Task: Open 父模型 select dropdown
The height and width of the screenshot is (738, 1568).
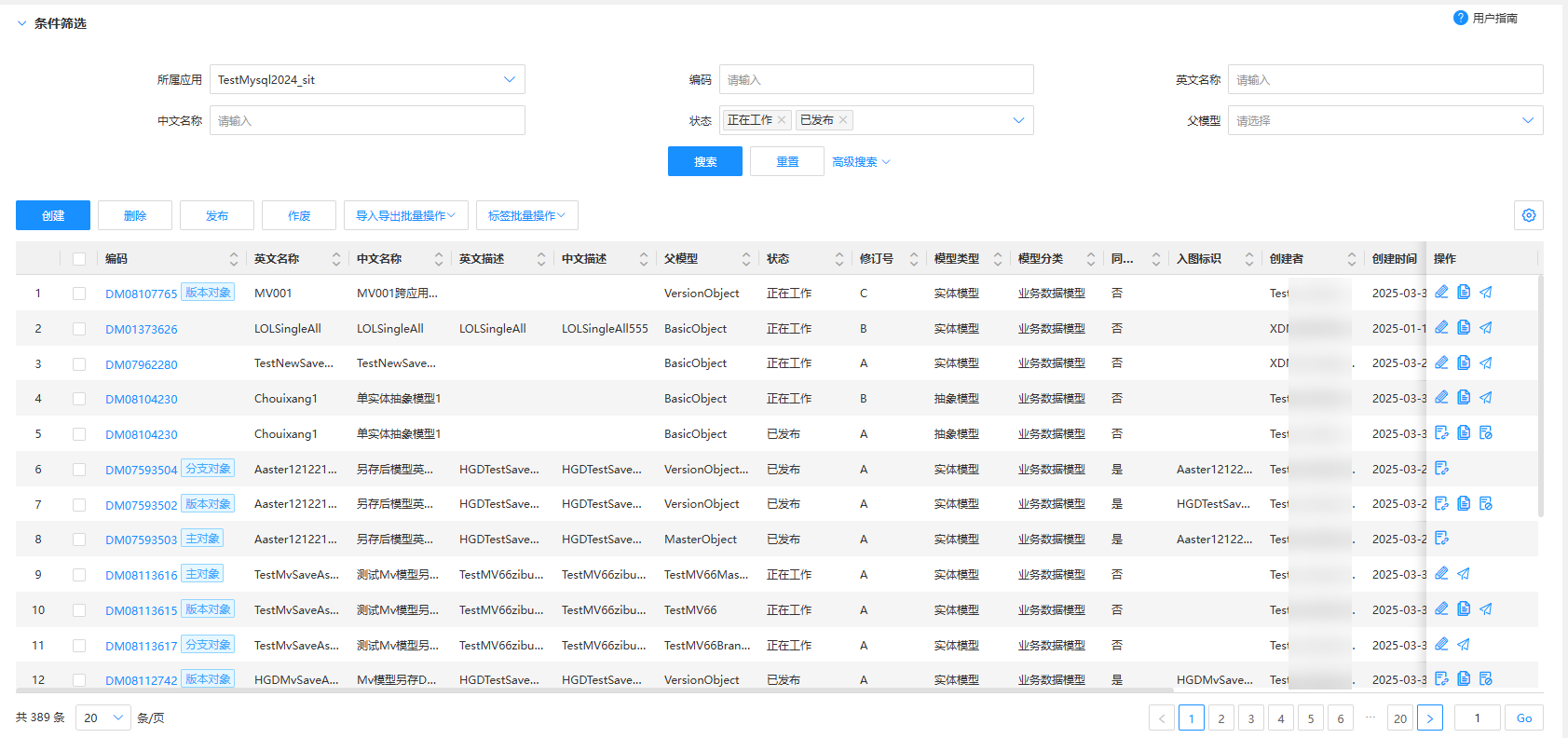Action: (x=1385, y=120)
